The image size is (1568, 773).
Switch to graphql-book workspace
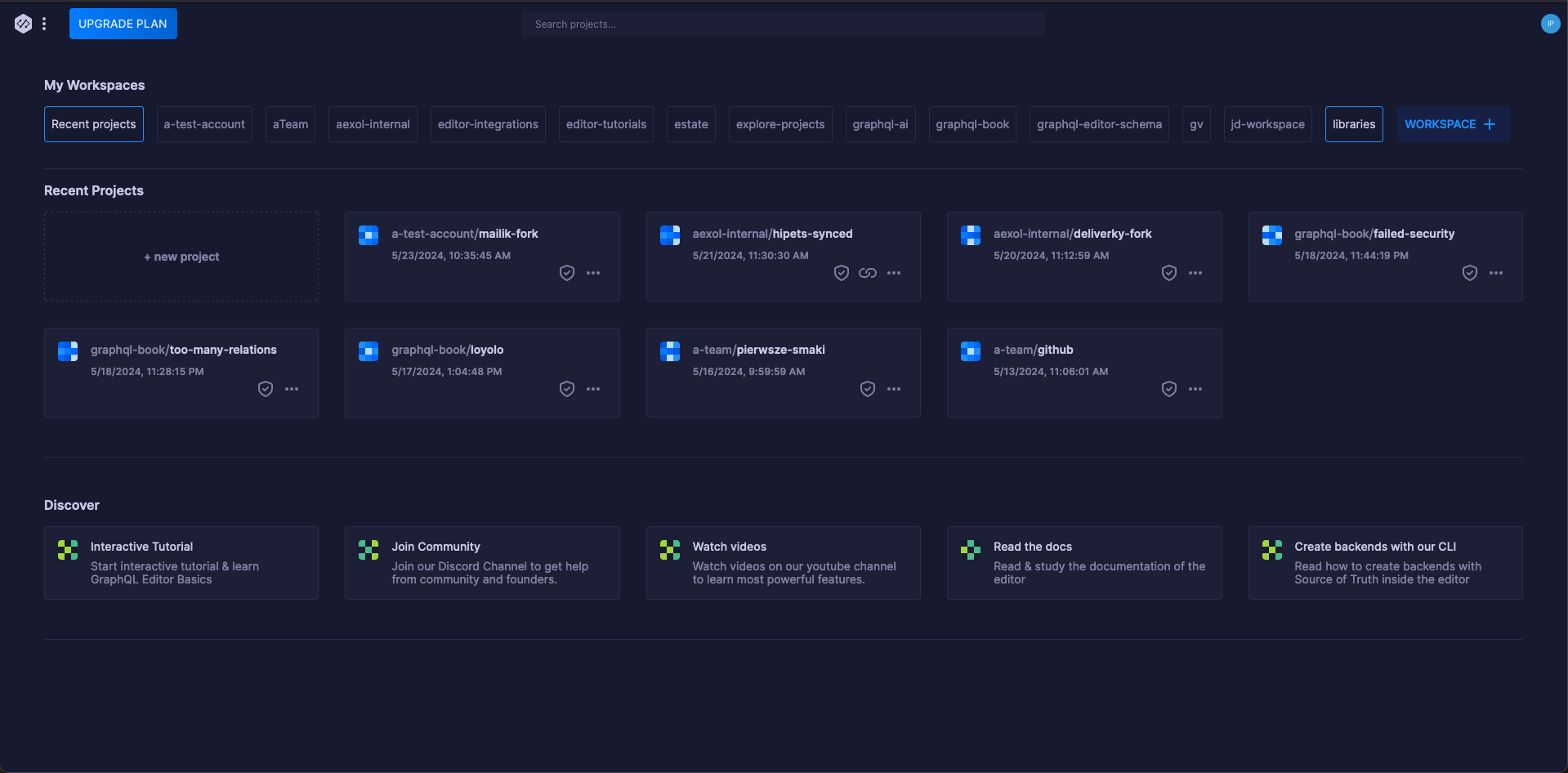click(972, 124)
